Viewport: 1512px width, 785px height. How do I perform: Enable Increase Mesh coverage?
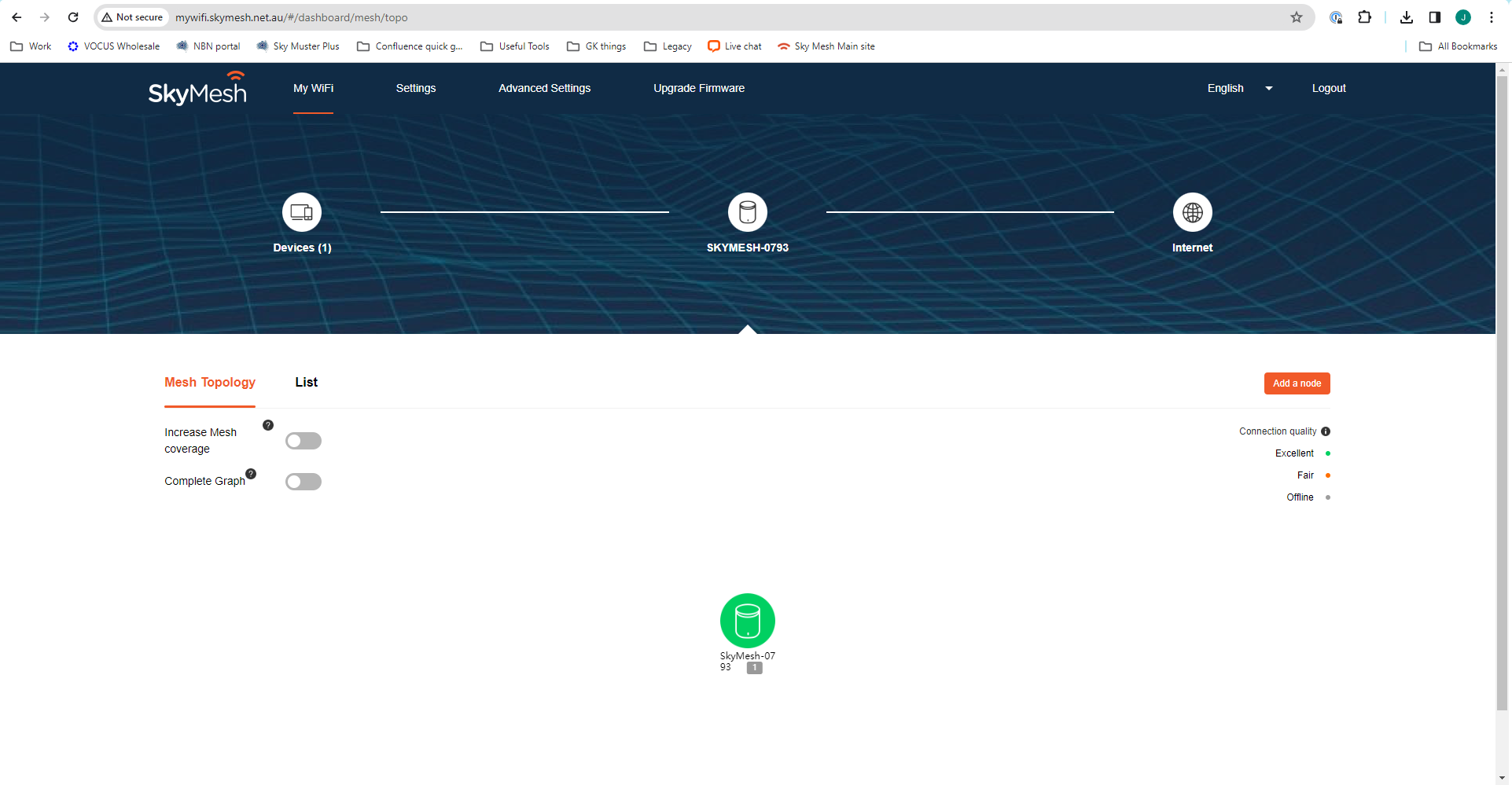pos(303,441)
